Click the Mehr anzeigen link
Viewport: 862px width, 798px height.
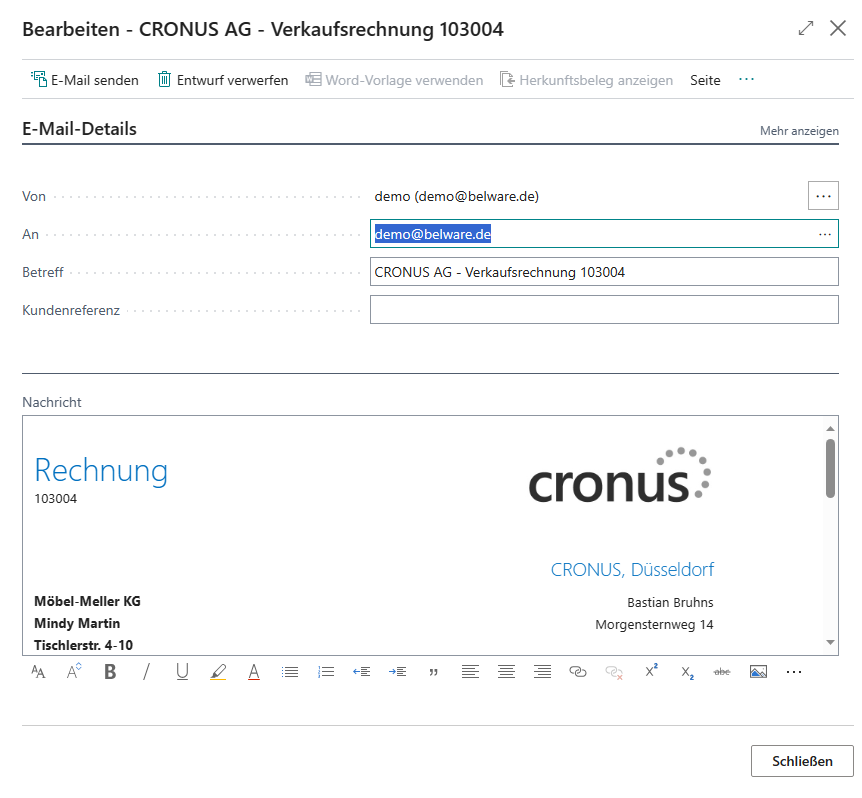(799, 131)
